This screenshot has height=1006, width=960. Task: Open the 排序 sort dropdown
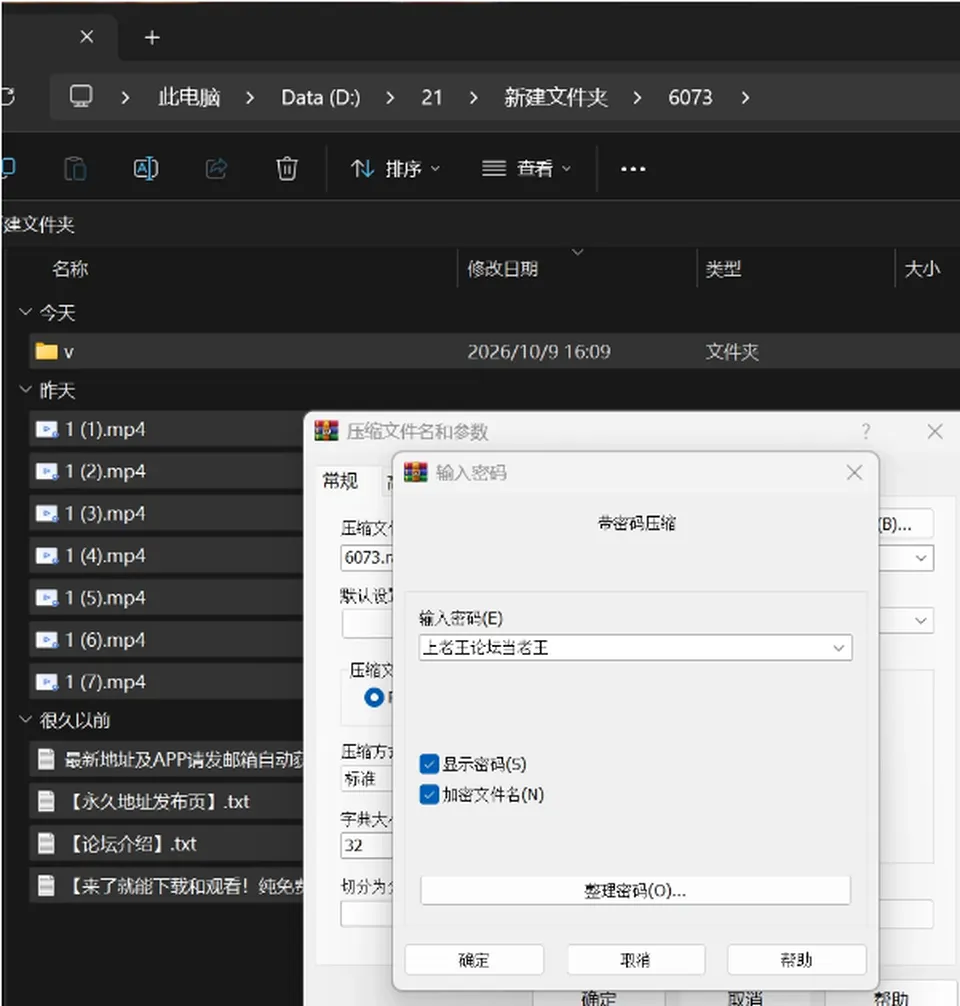click(396, 169)
